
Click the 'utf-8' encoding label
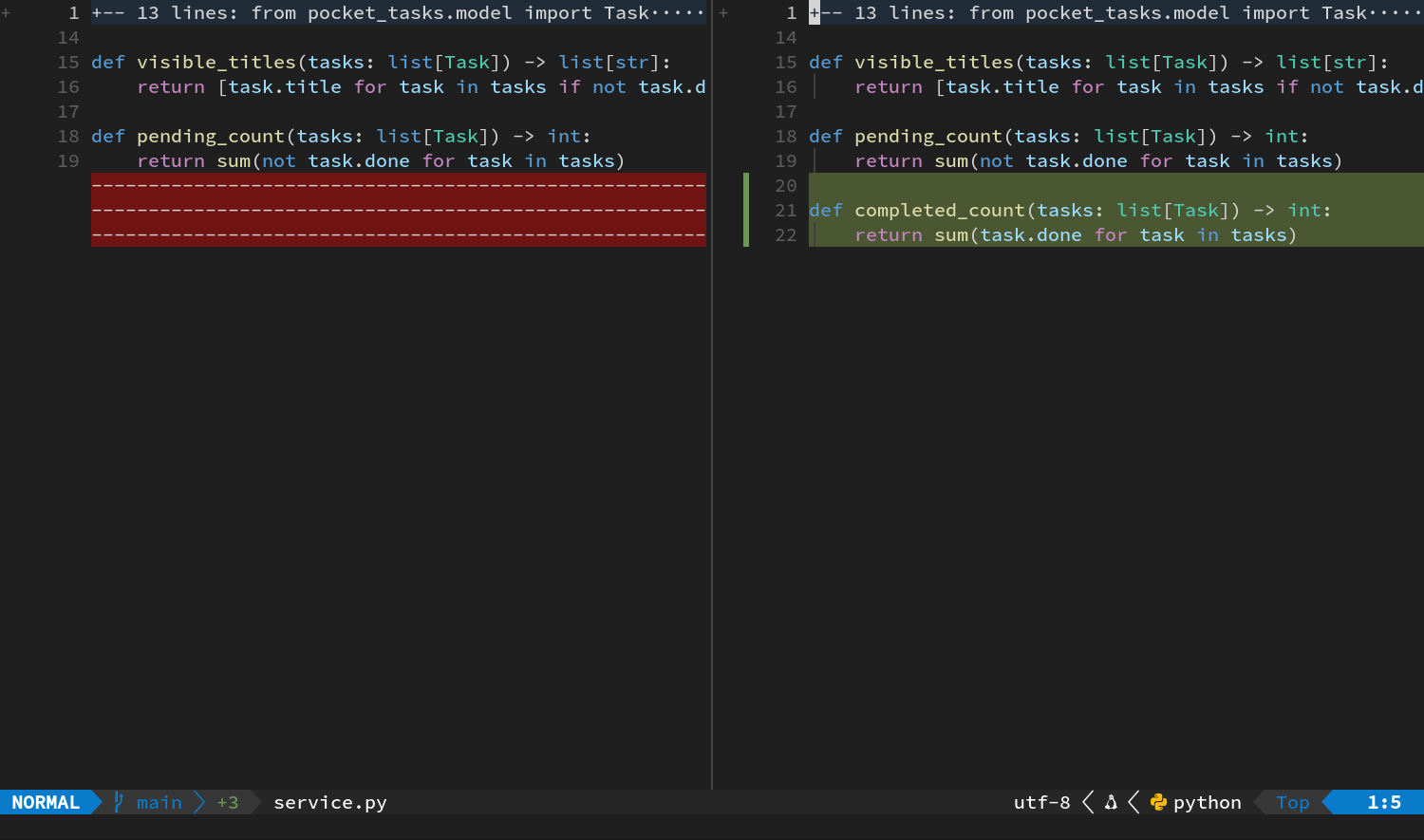[x=1041, y=802]
